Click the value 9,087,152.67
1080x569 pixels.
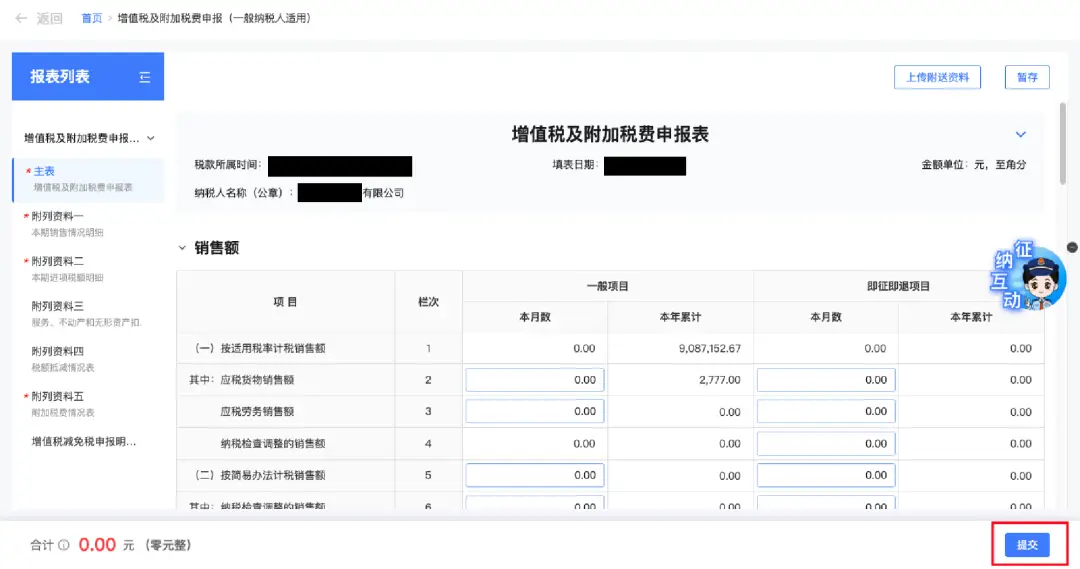point(709,349)
